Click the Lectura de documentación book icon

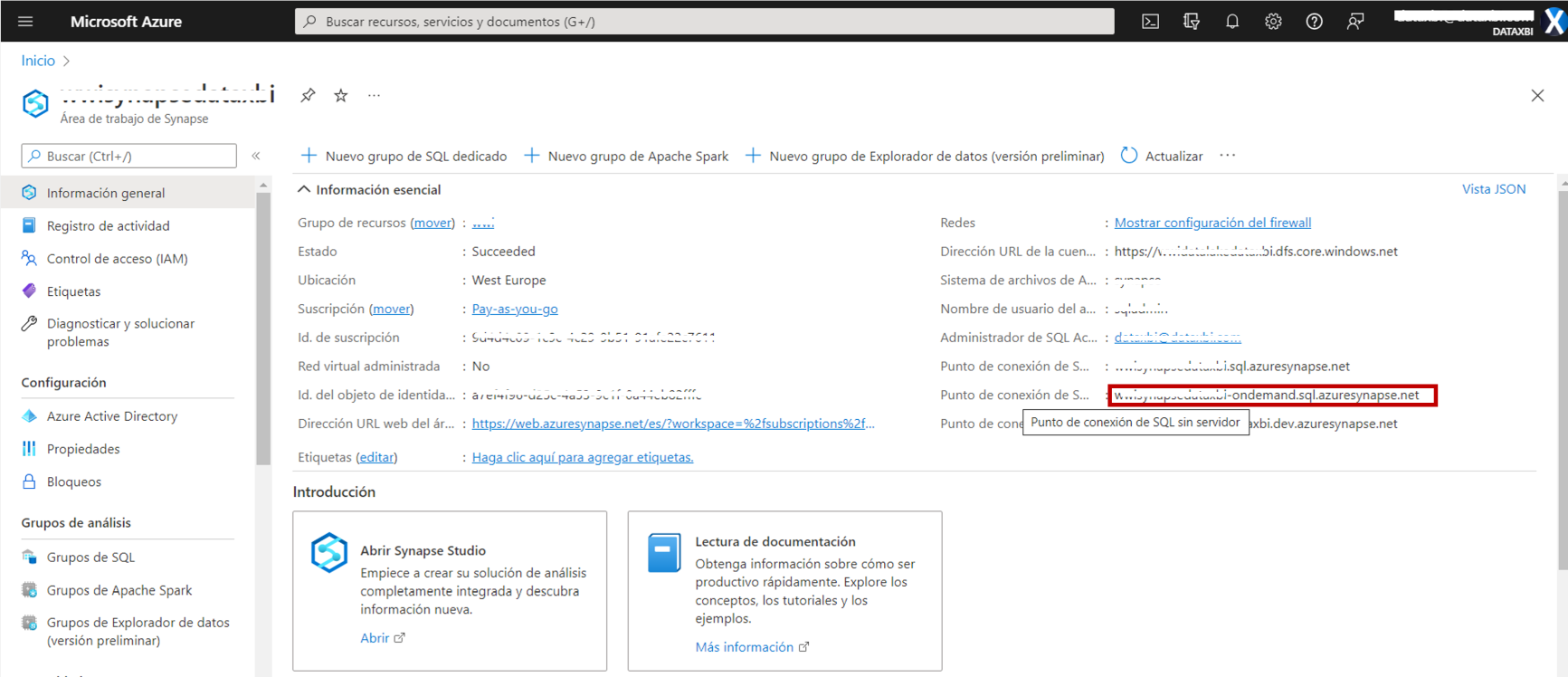[x=664, y=552]
